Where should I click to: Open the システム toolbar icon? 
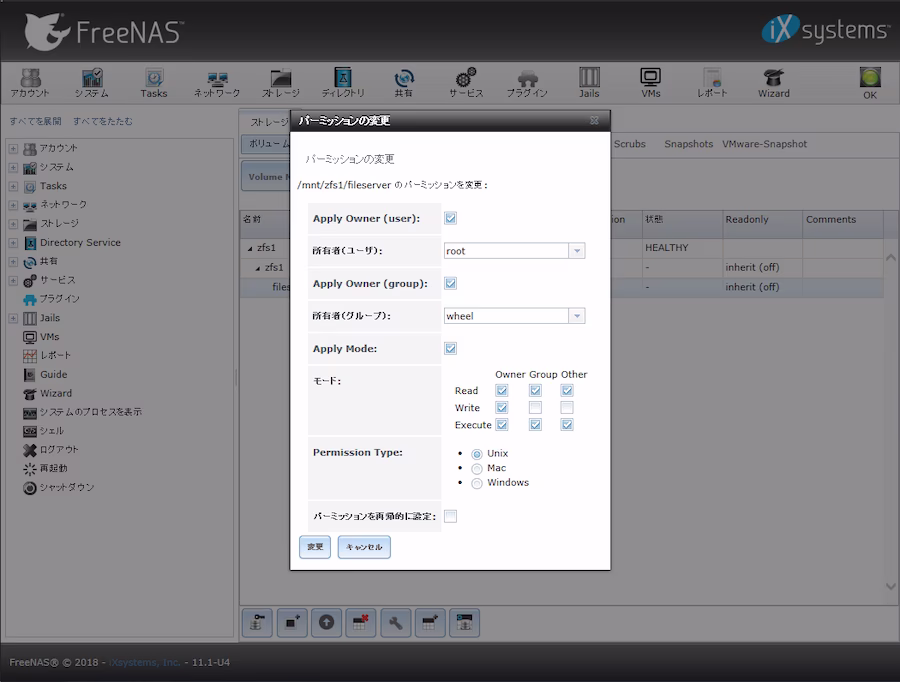pyautogui.click(x=92, y=83)
